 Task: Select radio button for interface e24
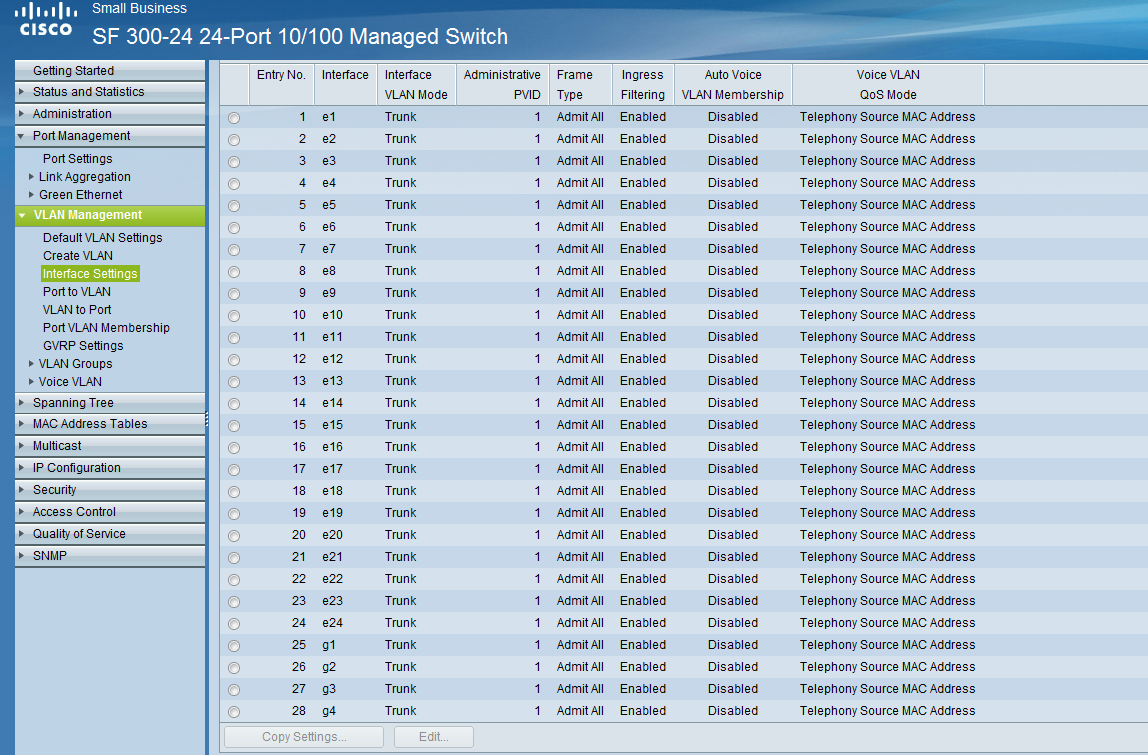pos(234,624)
